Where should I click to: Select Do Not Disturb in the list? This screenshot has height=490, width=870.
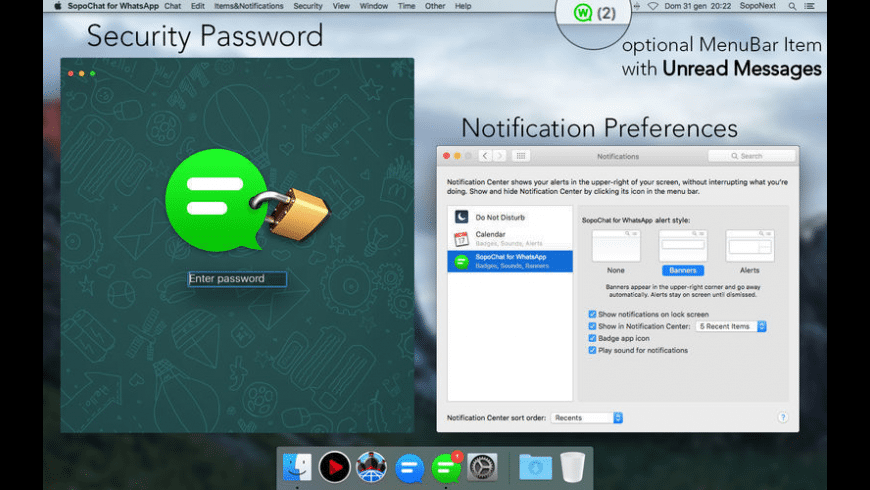tap(510, 217)
